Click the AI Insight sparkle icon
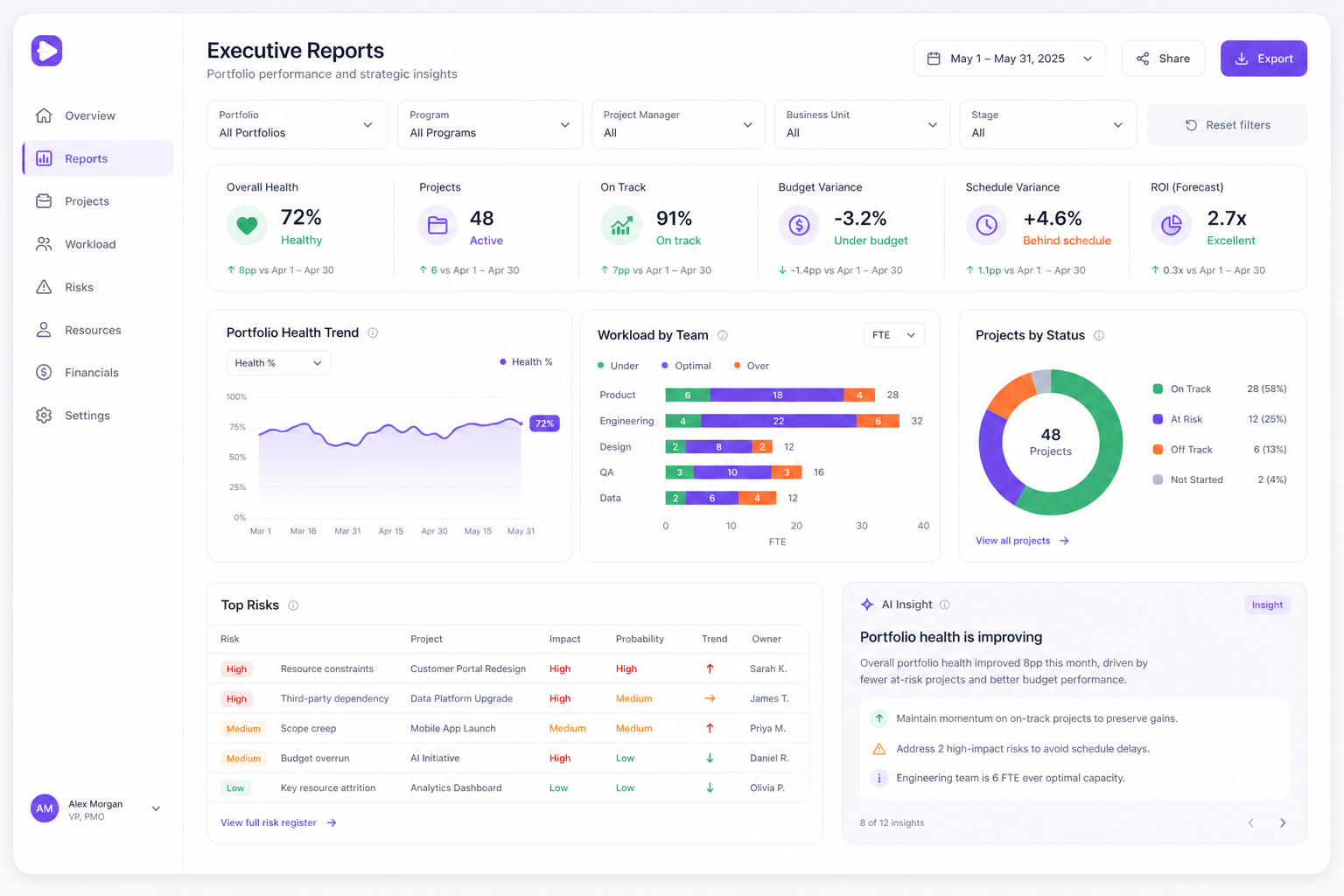Screen dimensions: 1344x896 867,605
